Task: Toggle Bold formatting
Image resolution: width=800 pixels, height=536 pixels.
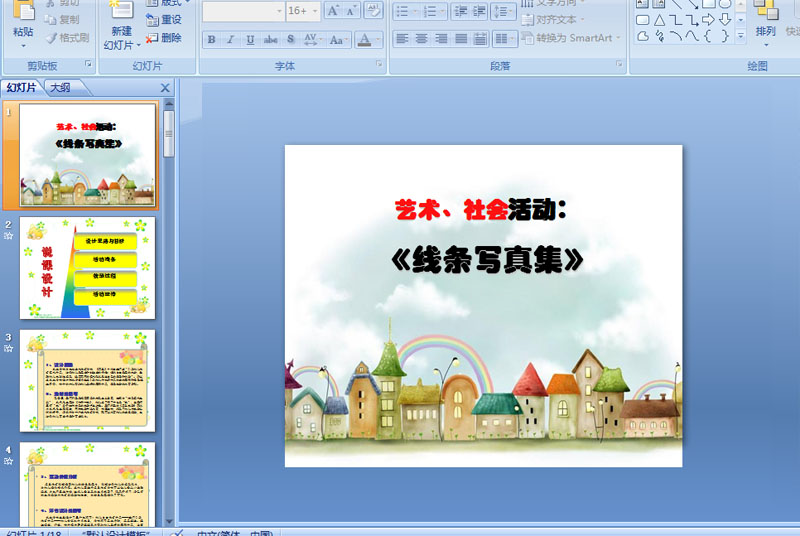Action: (211, 39)
